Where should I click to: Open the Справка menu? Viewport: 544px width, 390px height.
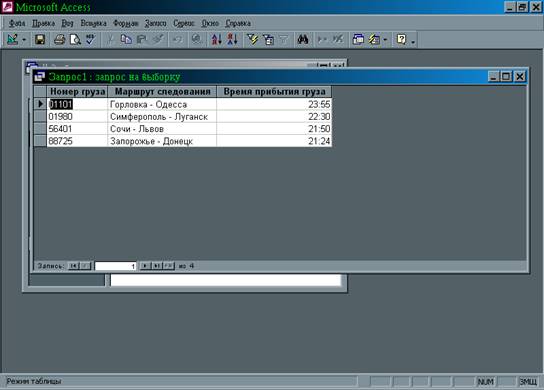[238, 23]
